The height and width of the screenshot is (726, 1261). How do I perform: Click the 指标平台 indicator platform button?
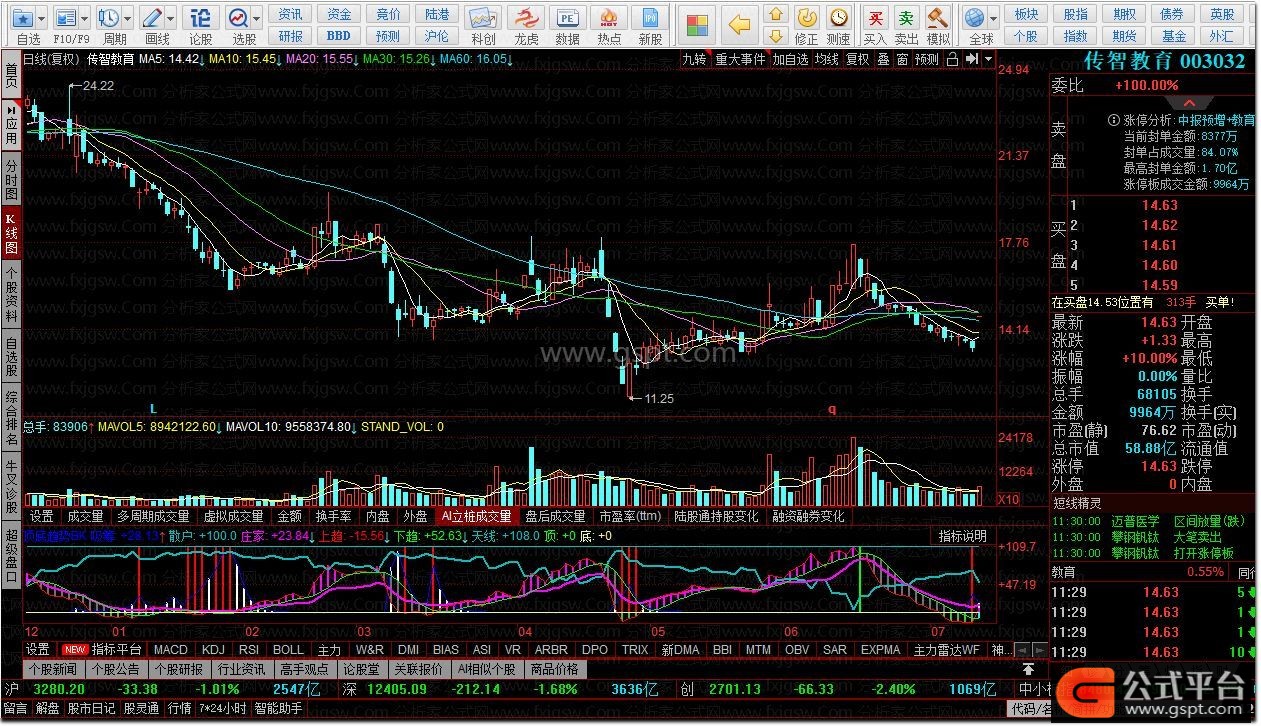[x=118, y=649]
